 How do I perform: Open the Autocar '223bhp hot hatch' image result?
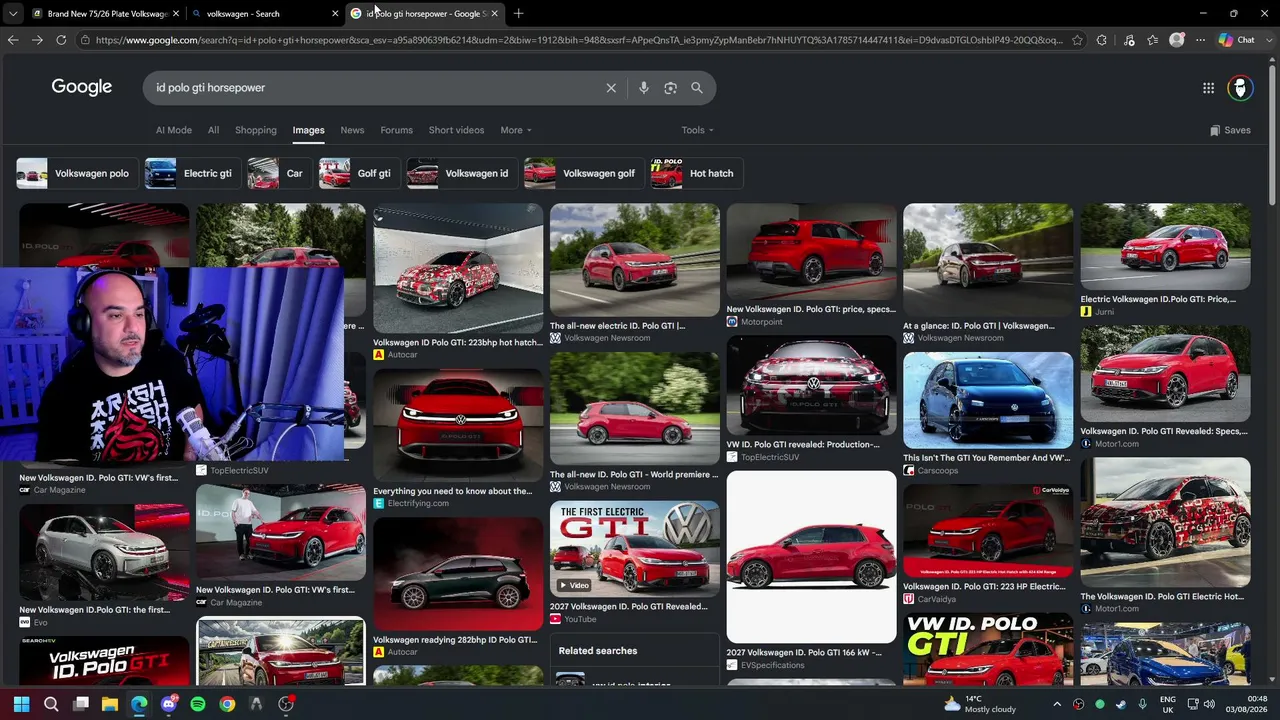click(x=458, y=268)
